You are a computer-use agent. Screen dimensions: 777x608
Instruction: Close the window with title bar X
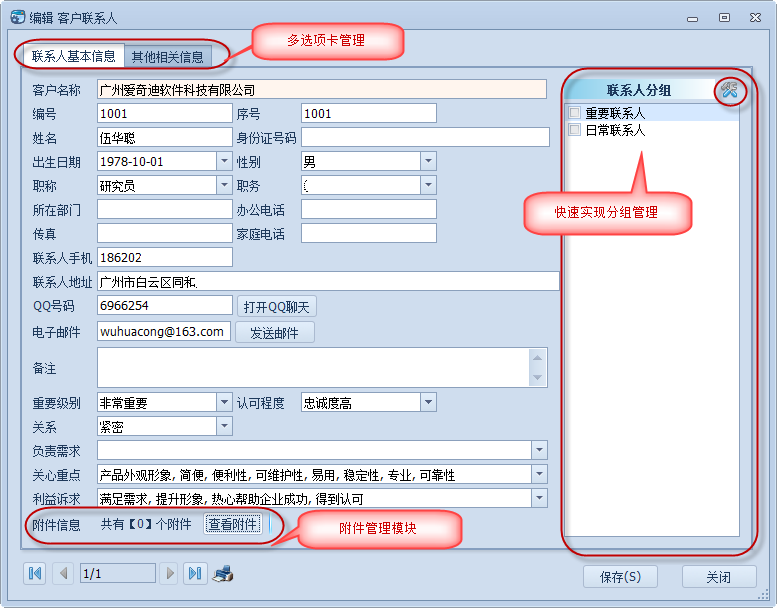755,18
